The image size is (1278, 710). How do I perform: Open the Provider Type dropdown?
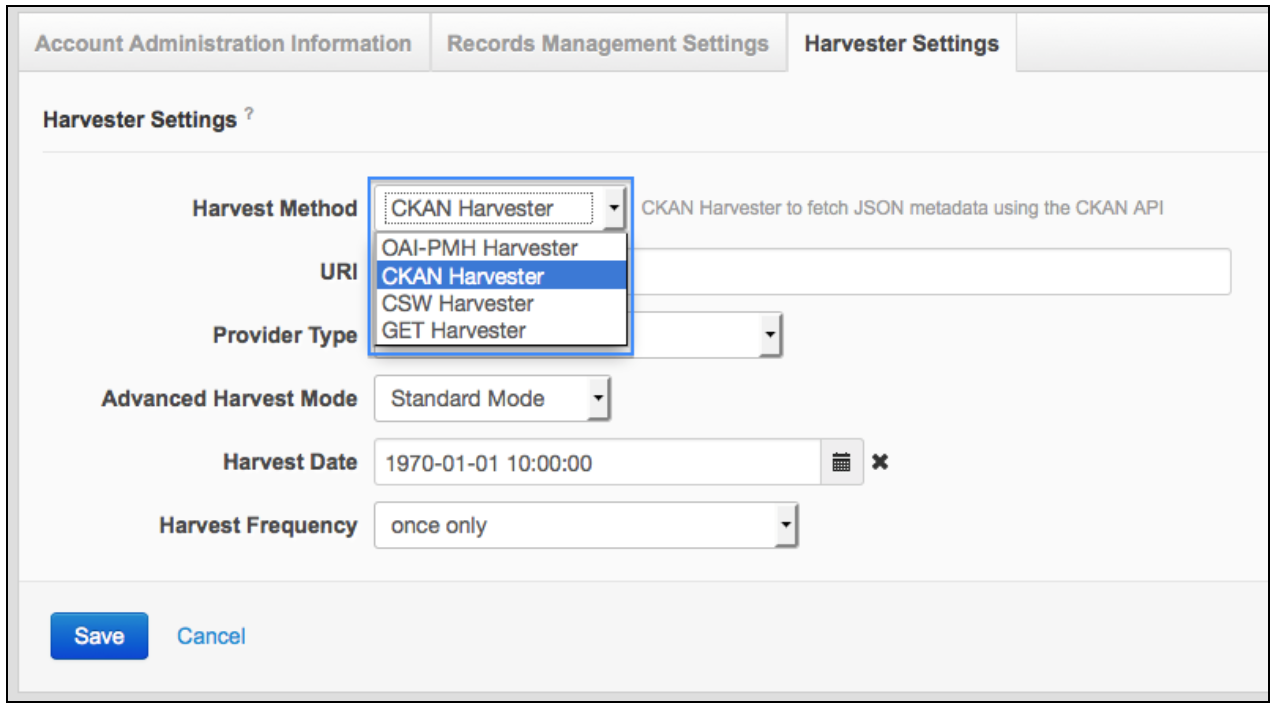[x=768, y=335]
